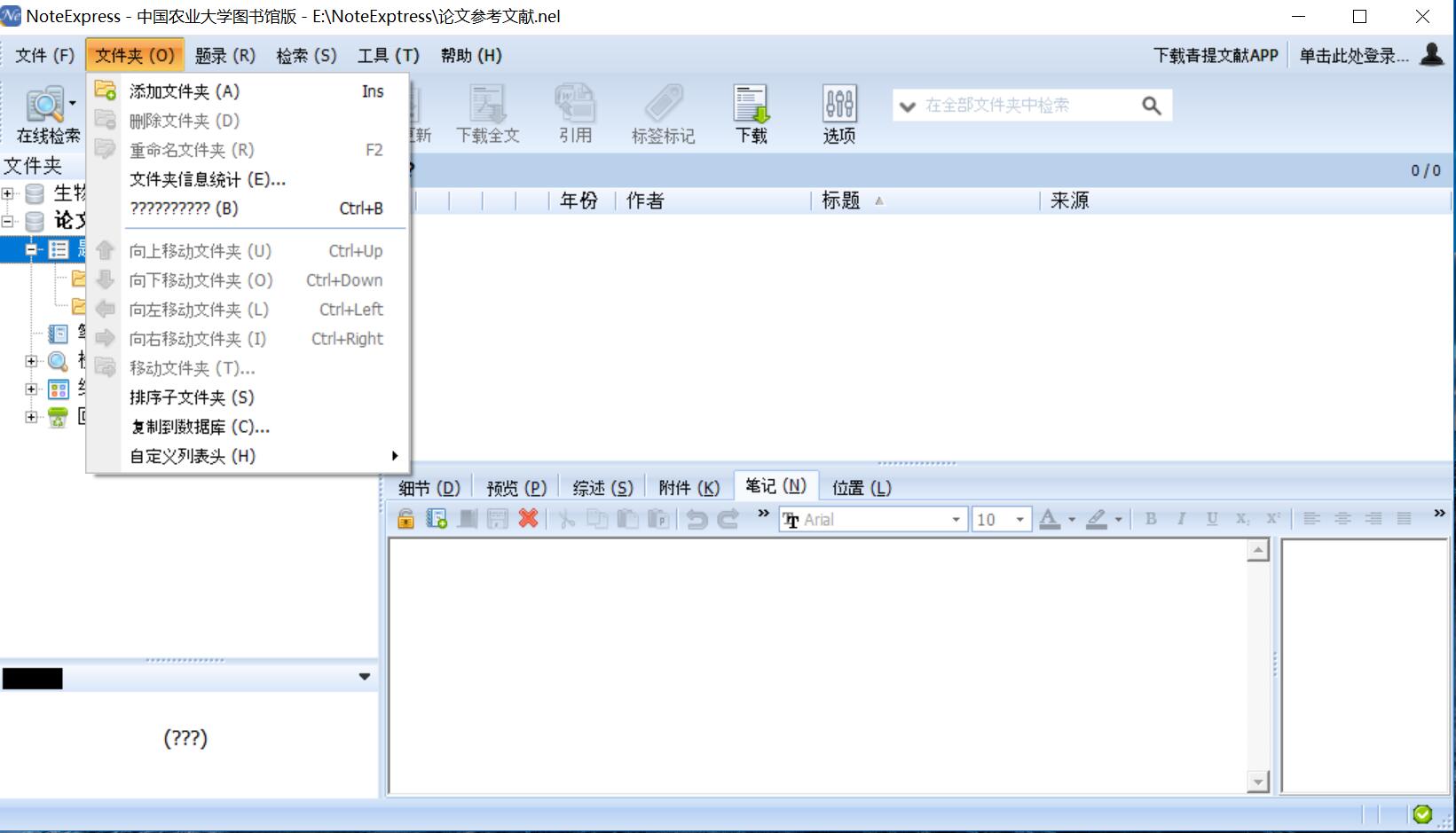Collapse the second database tree node
1456x833 pixels.
7,221
